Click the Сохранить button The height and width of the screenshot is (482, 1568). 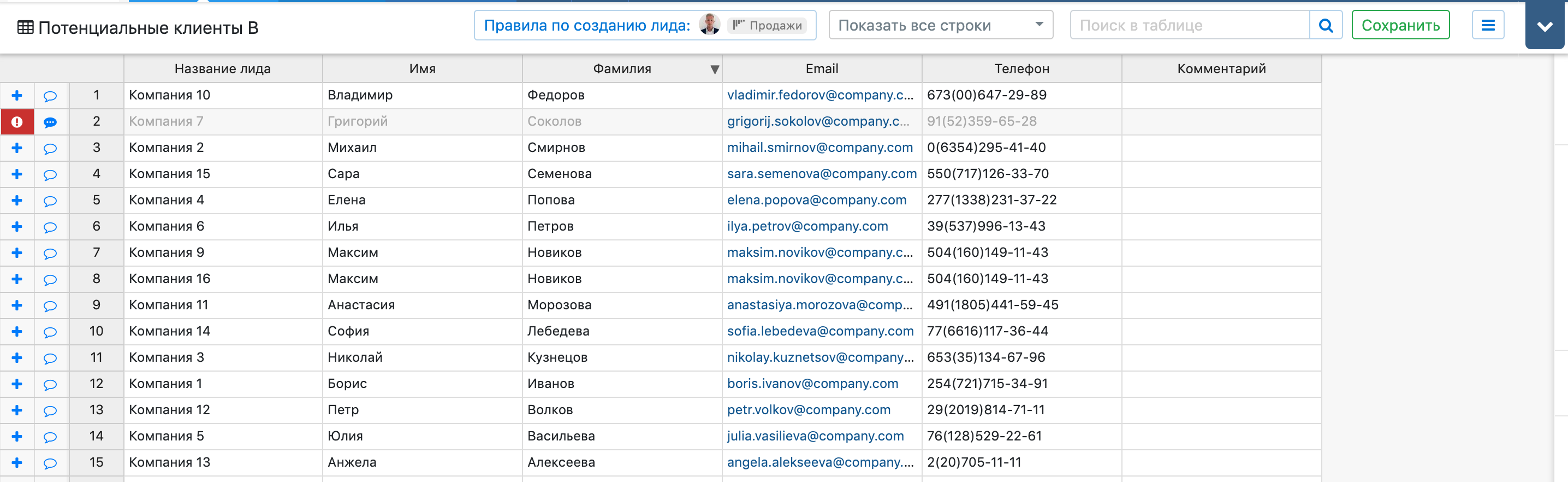(x=1400, y=26)
